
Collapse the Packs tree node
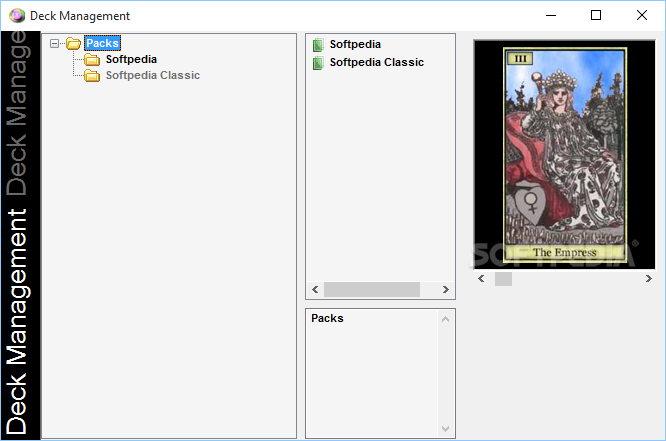54,43
